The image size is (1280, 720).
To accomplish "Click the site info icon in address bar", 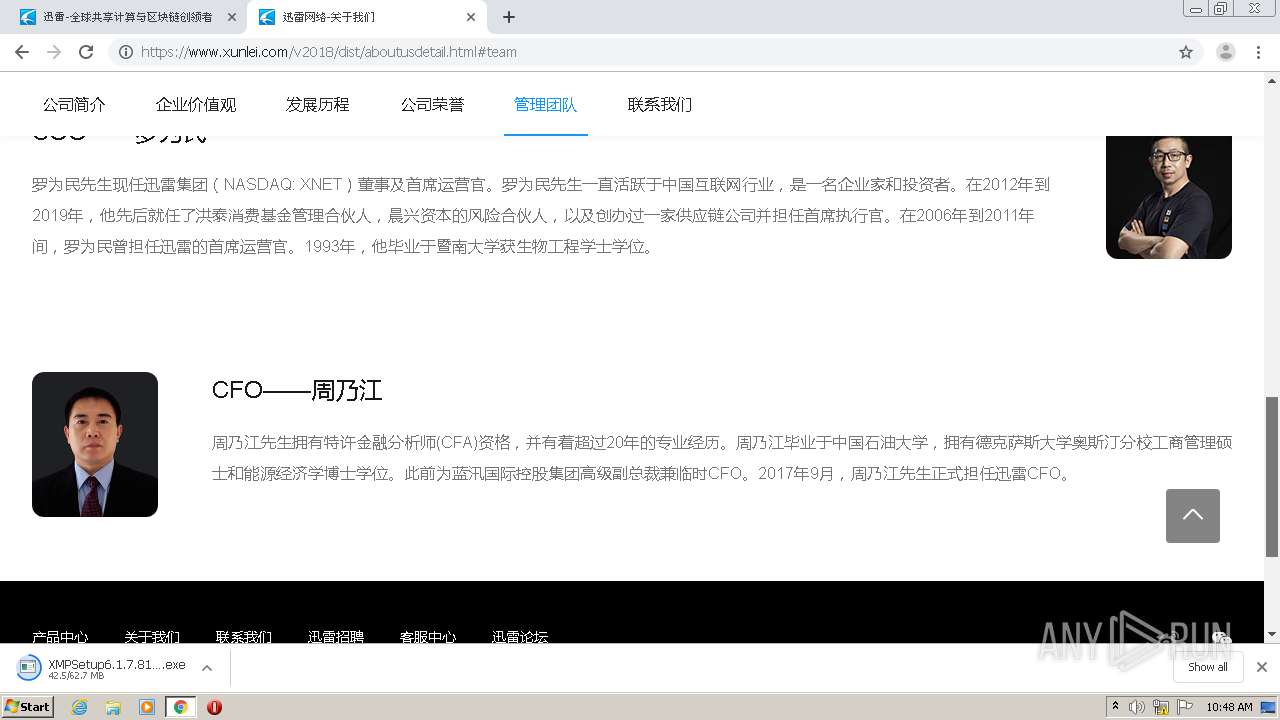I will pos(126,52).
